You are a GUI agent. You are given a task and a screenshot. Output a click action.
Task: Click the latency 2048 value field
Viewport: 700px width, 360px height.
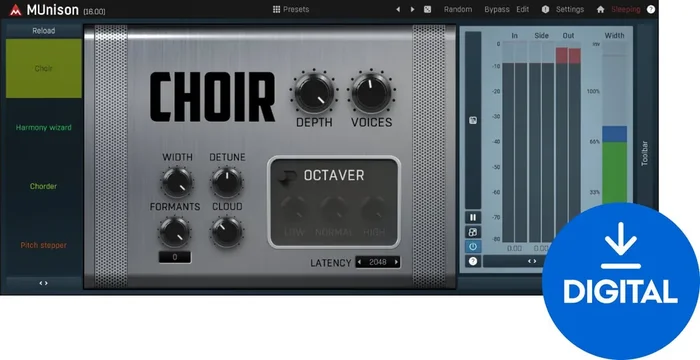click(x=378, y=262)
